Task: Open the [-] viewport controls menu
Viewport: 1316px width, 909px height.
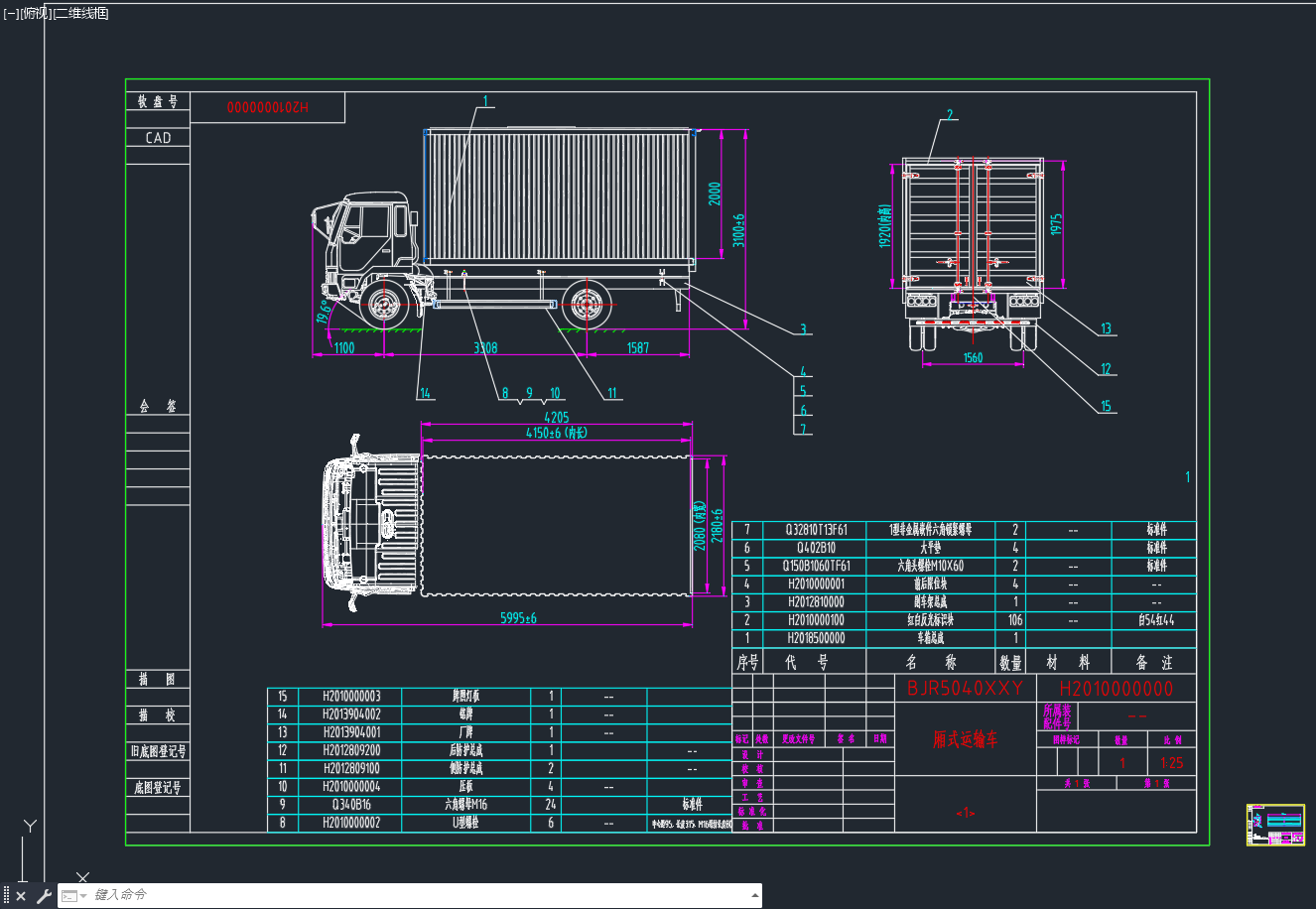Action: tap(10, 13)
